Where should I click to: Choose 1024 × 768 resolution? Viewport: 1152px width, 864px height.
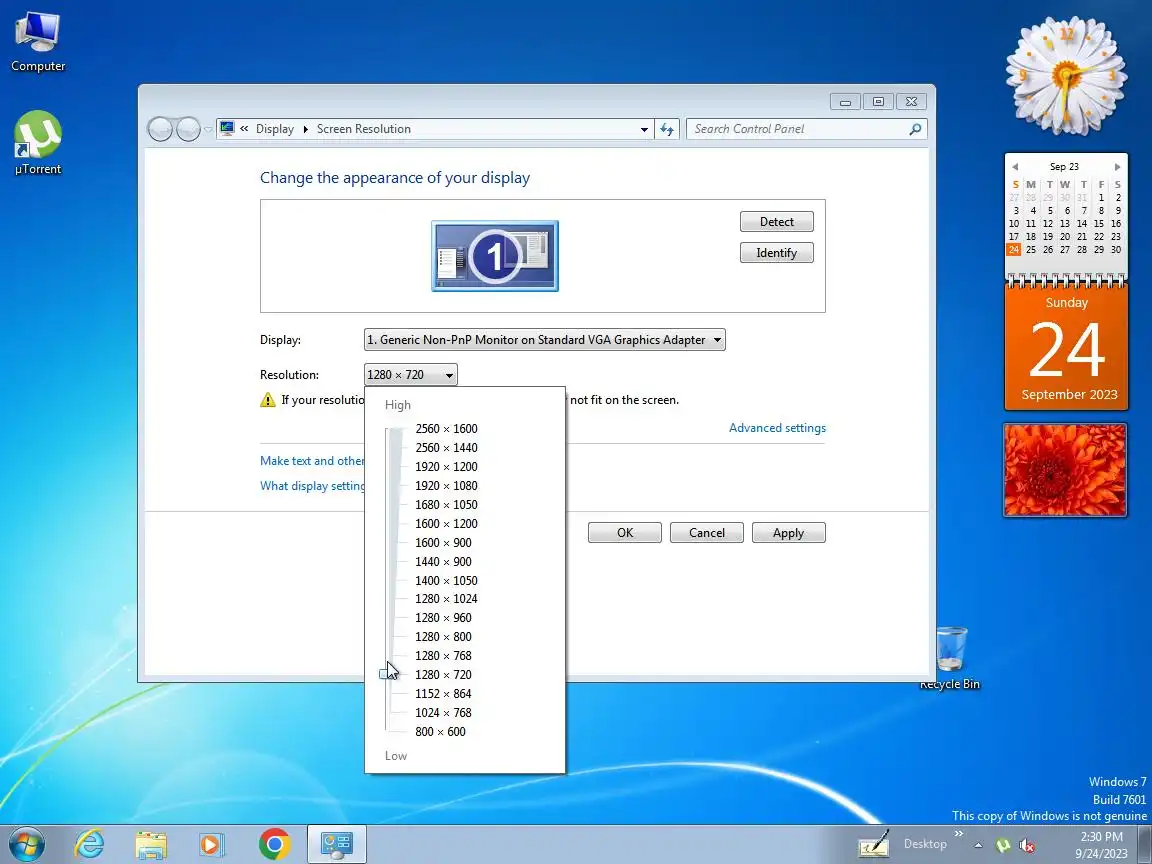[443, 713]
